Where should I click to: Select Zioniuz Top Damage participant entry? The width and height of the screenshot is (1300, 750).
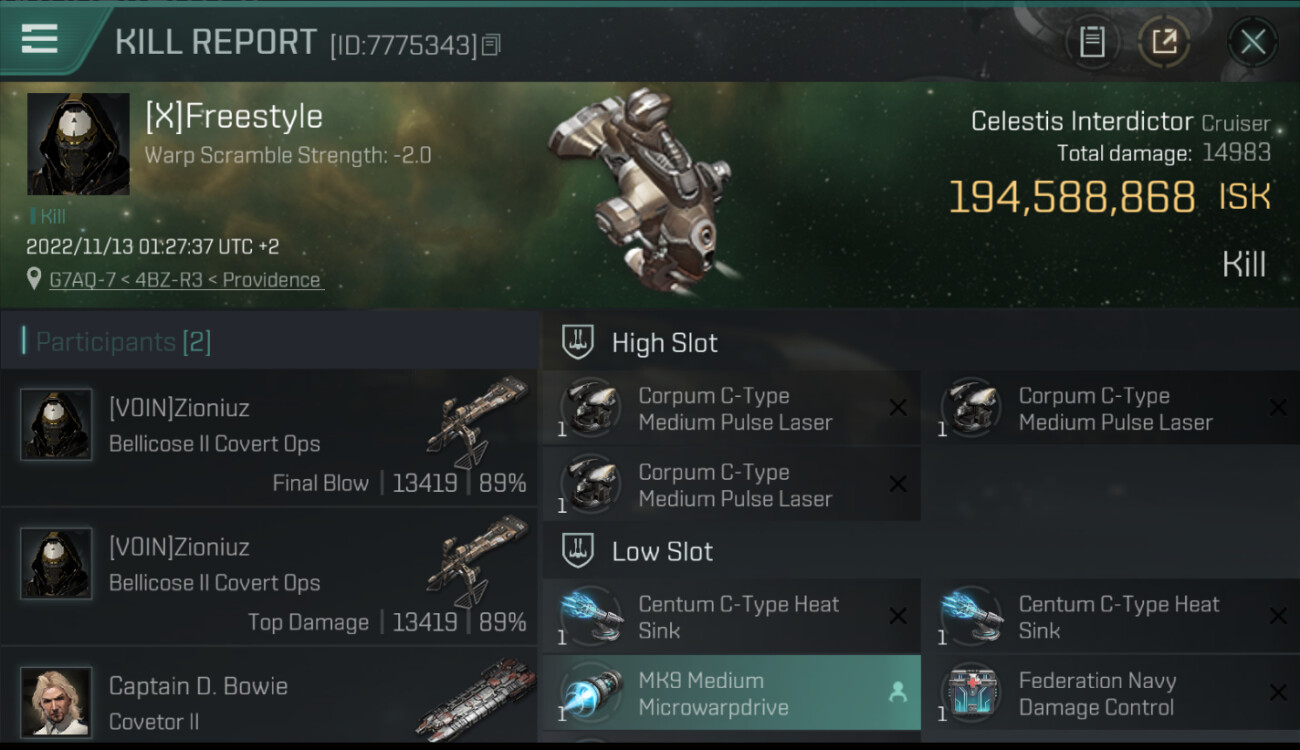tap(269, 577)
